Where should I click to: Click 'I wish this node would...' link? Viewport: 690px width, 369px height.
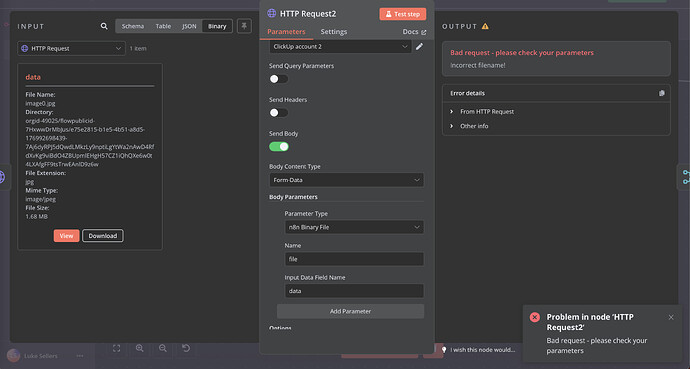(x=482, y=350)
